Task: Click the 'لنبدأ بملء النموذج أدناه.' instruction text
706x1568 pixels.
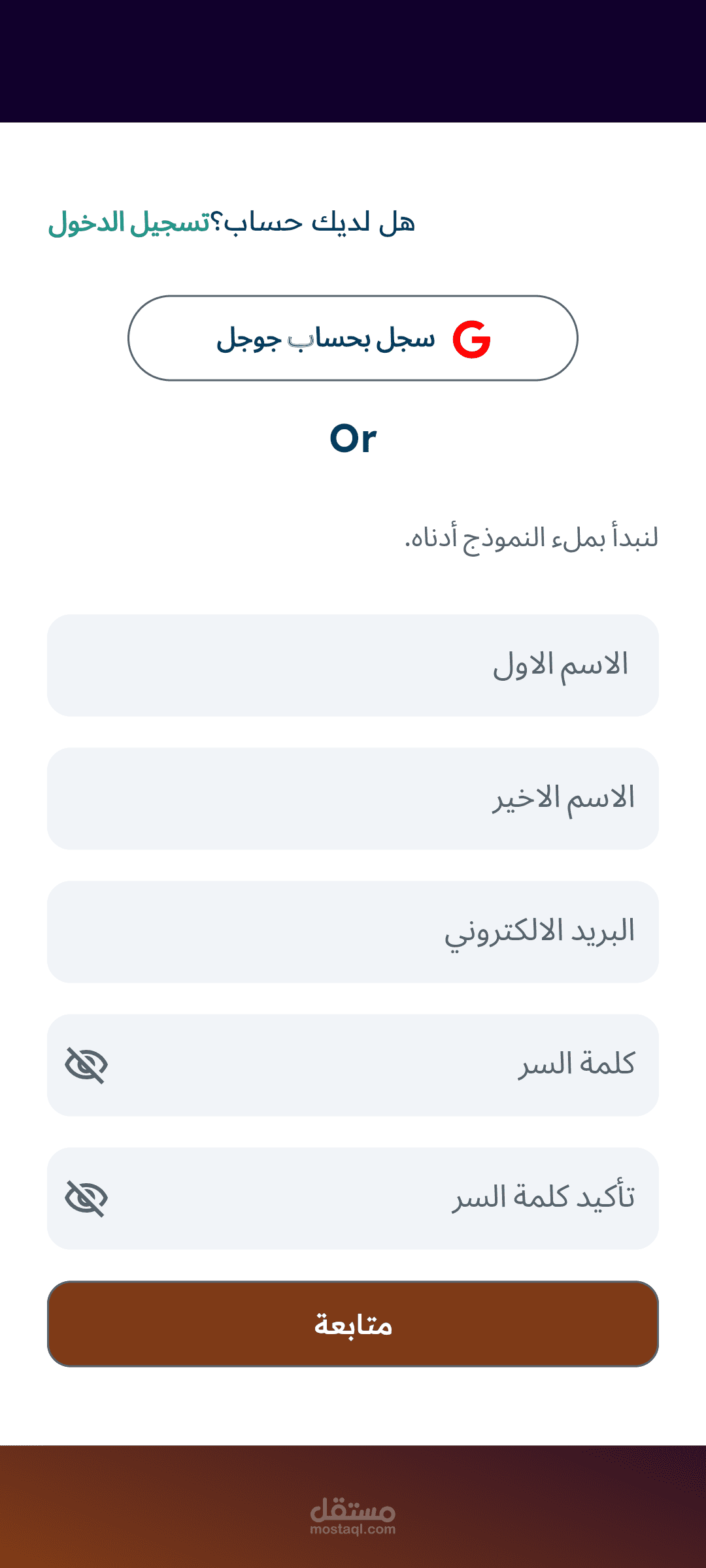Action: pyautogui.click(x=531, y=538)
